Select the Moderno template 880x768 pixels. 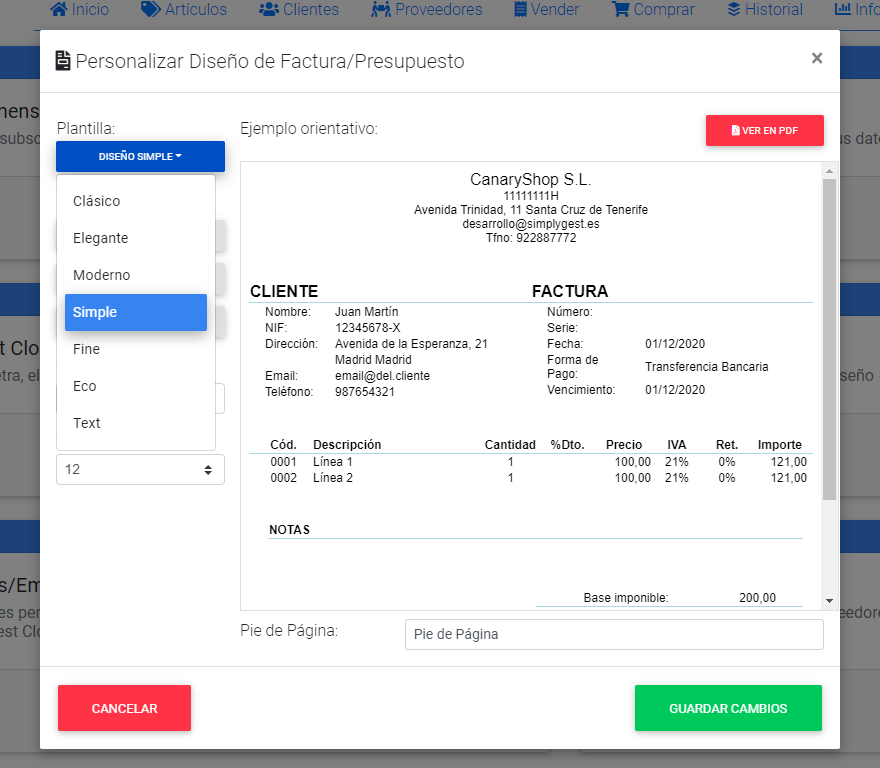tap(101, 275)
